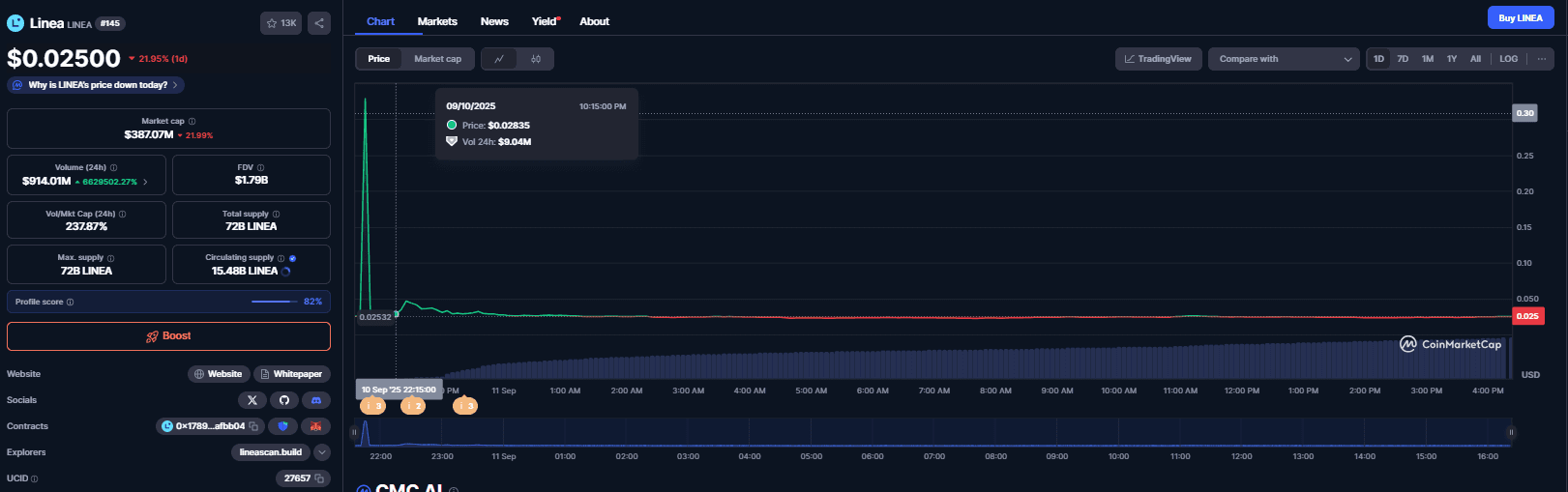Open the Volume (24h) info icon
Screen dimensions: 1568x492
click(x=114, y=168)
